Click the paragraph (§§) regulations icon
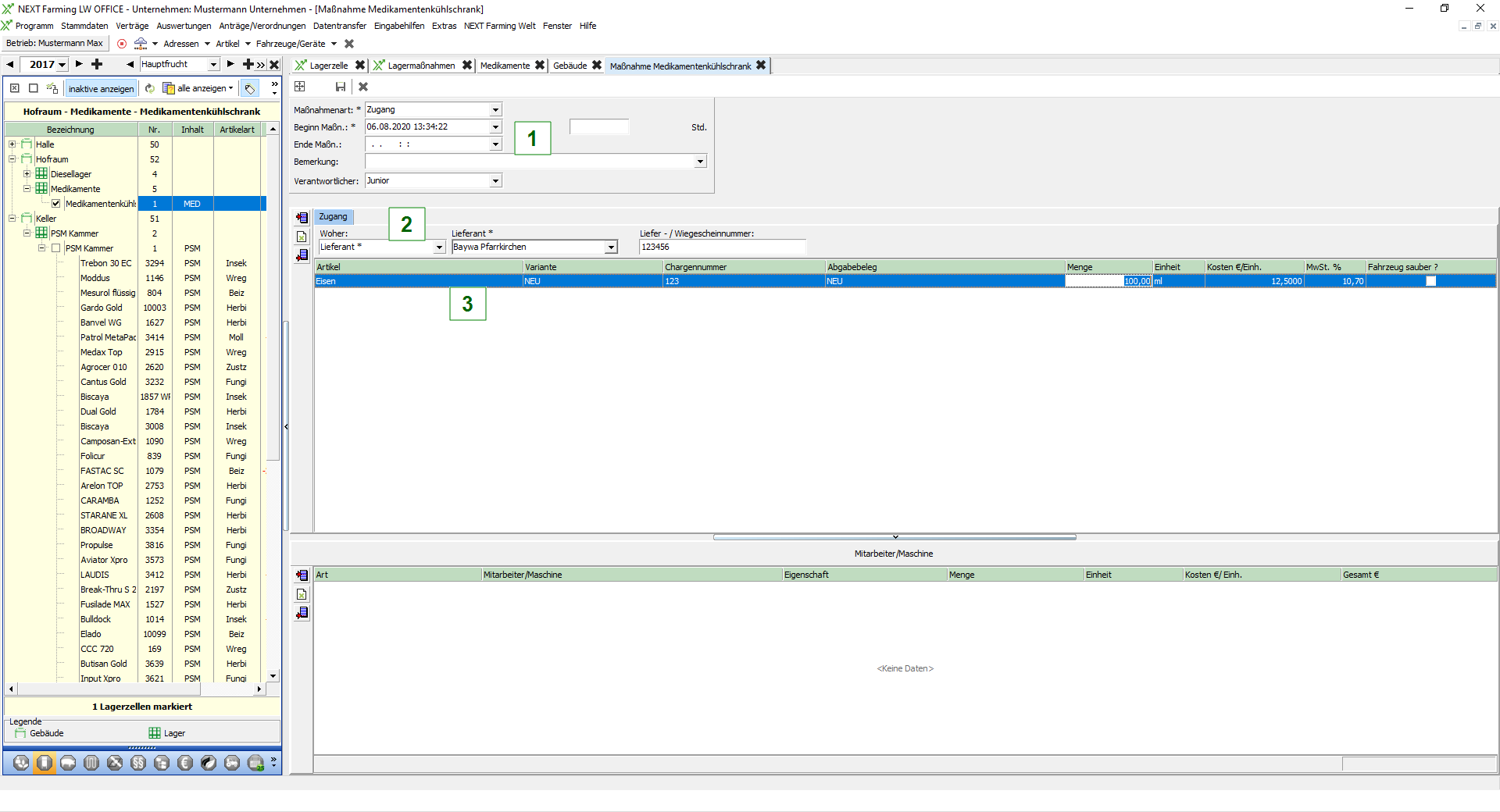This screenshot has height=812, width=1500. point(138,763)
